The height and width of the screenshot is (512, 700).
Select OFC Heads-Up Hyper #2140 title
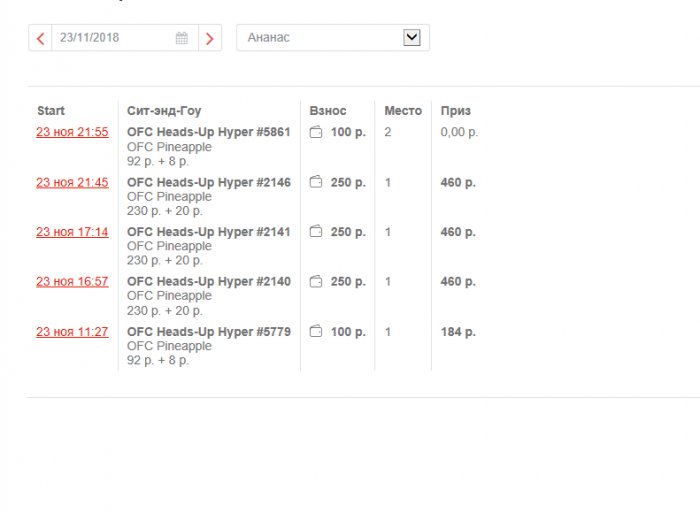tap(209, 282)
